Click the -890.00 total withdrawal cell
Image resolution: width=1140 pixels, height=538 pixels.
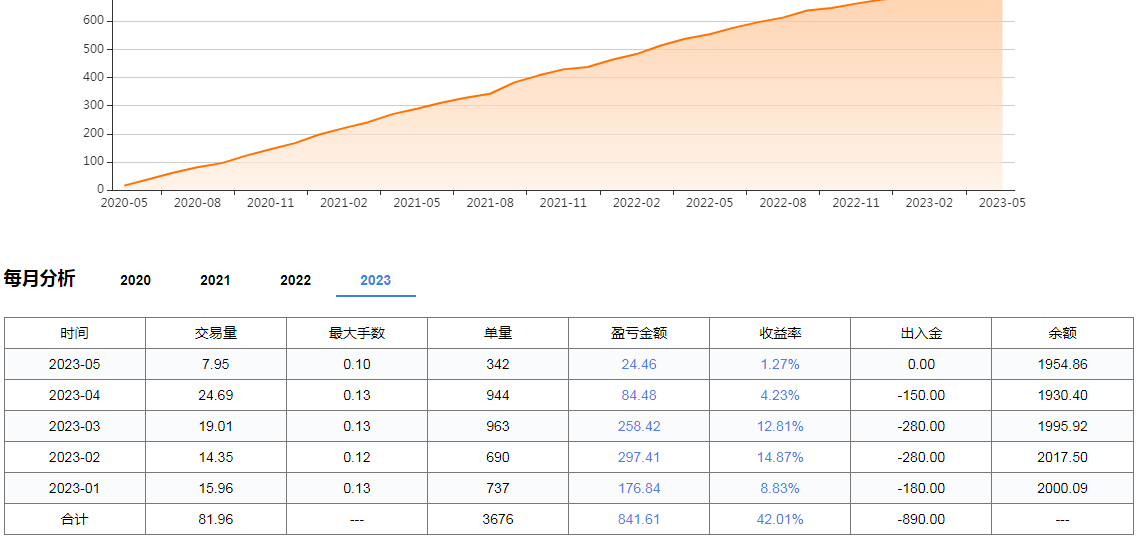pyautogui.click(x=921, y=520)
